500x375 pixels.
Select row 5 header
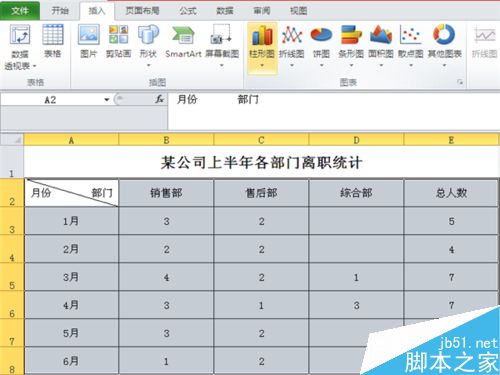coord(12,277)
